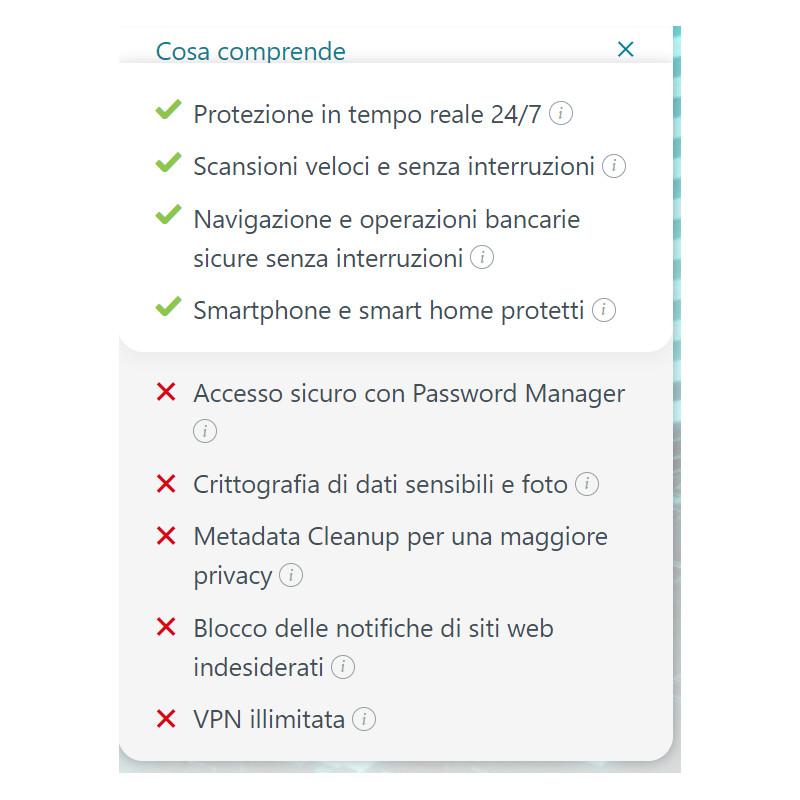
Task: Select the red X next to Crittografia di dati sensibili
Action: (165, 482)
